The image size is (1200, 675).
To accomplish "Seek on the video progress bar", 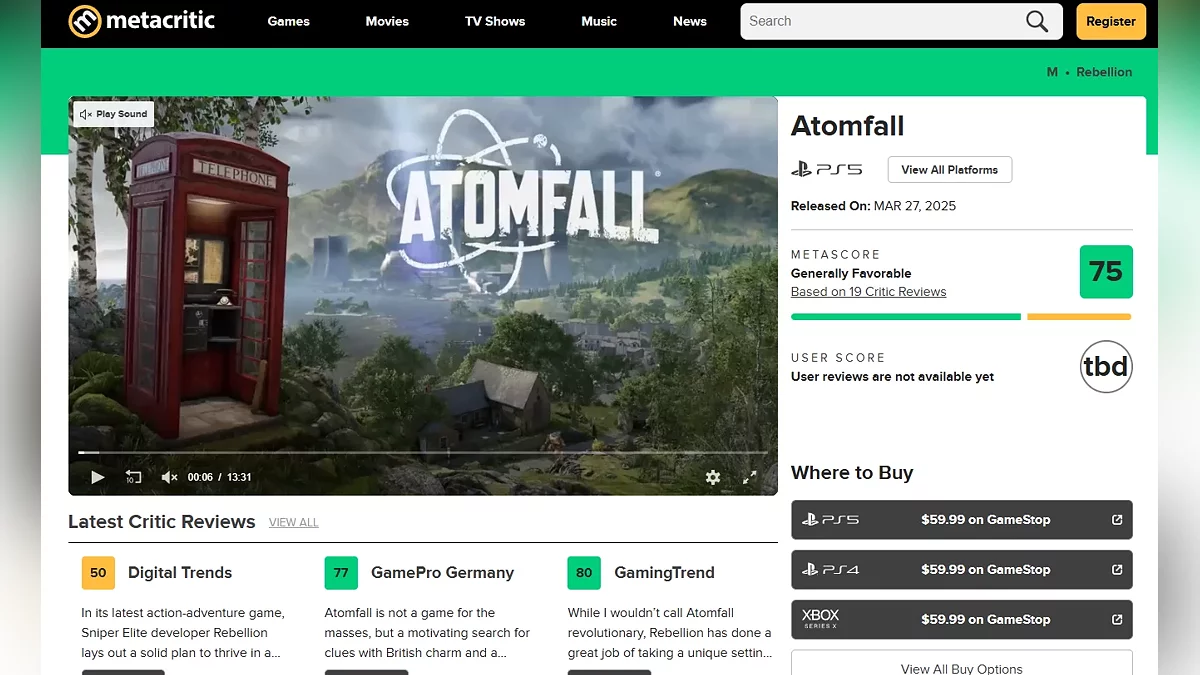I will [x=420, y=453].
